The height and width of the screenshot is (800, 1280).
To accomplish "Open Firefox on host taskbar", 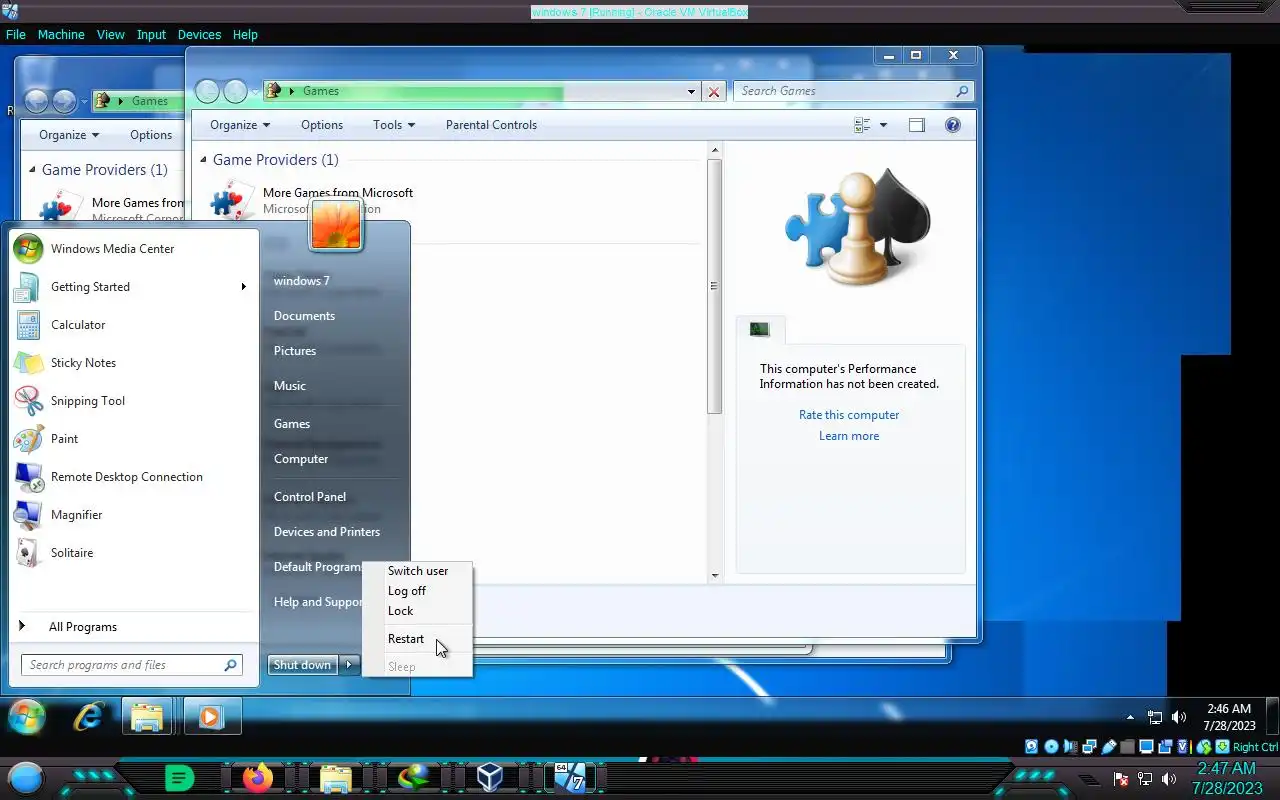I will pyautogui.click(x=257, y=778).
